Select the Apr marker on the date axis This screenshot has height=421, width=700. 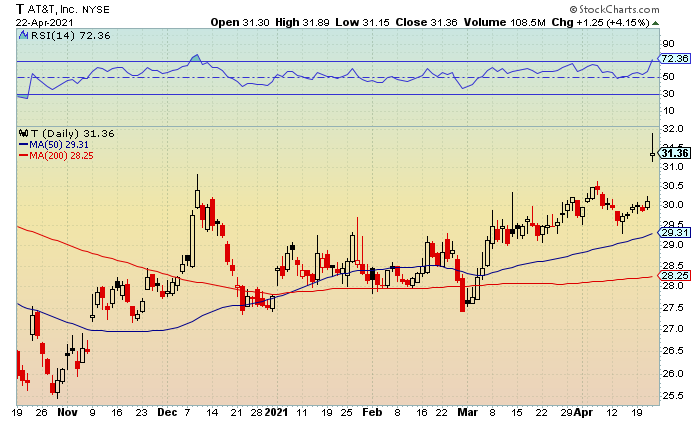coord(583,412)
